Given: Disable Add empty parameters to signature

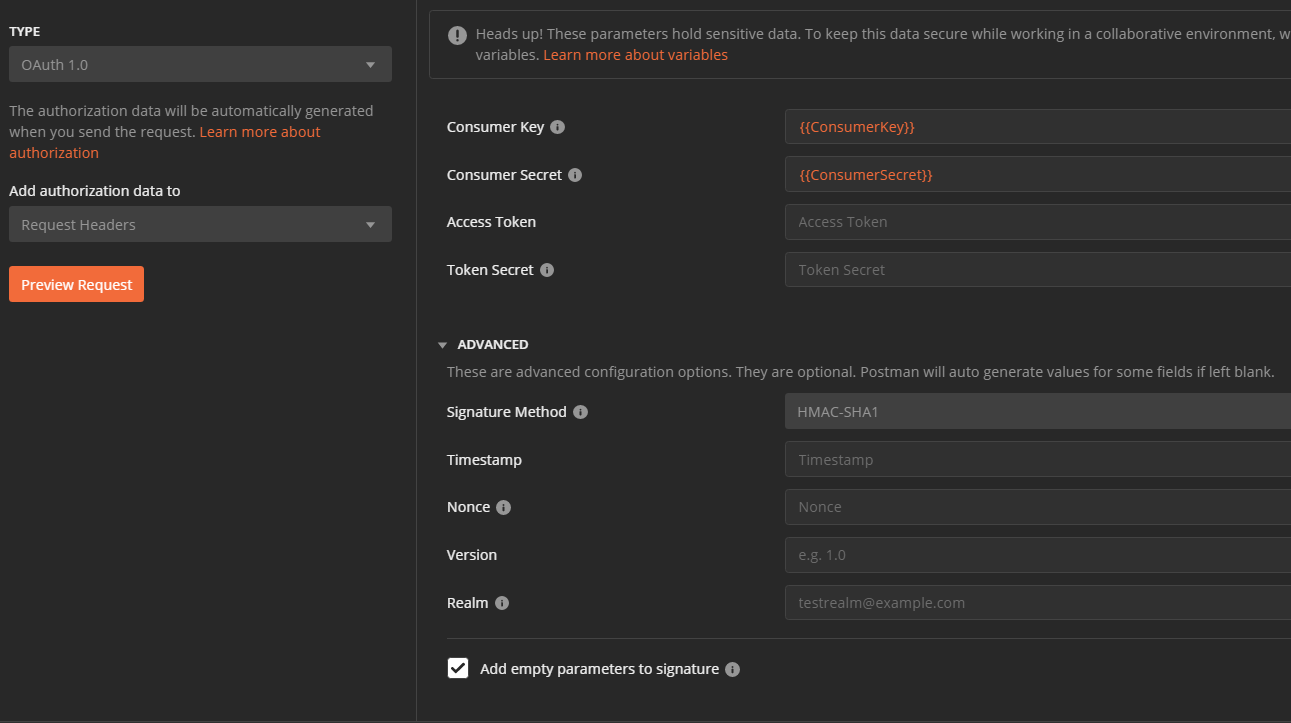Looking at the screenshot, I should tap(458, 668).
